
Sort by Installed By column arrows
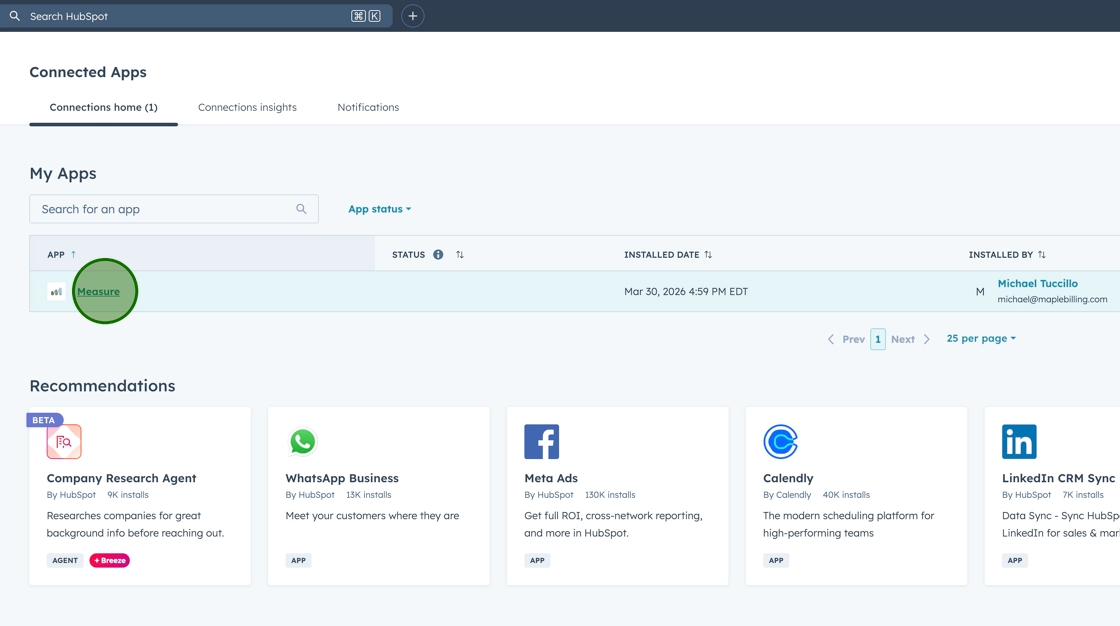[x=1042, y=255]
